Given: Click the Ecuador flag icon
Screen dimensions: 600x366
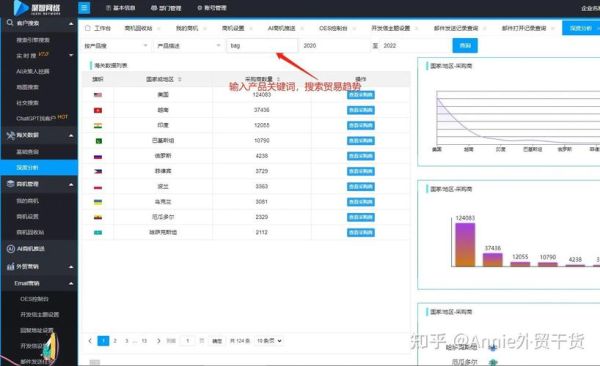Looking at the screenshot, I should (98, 217).
